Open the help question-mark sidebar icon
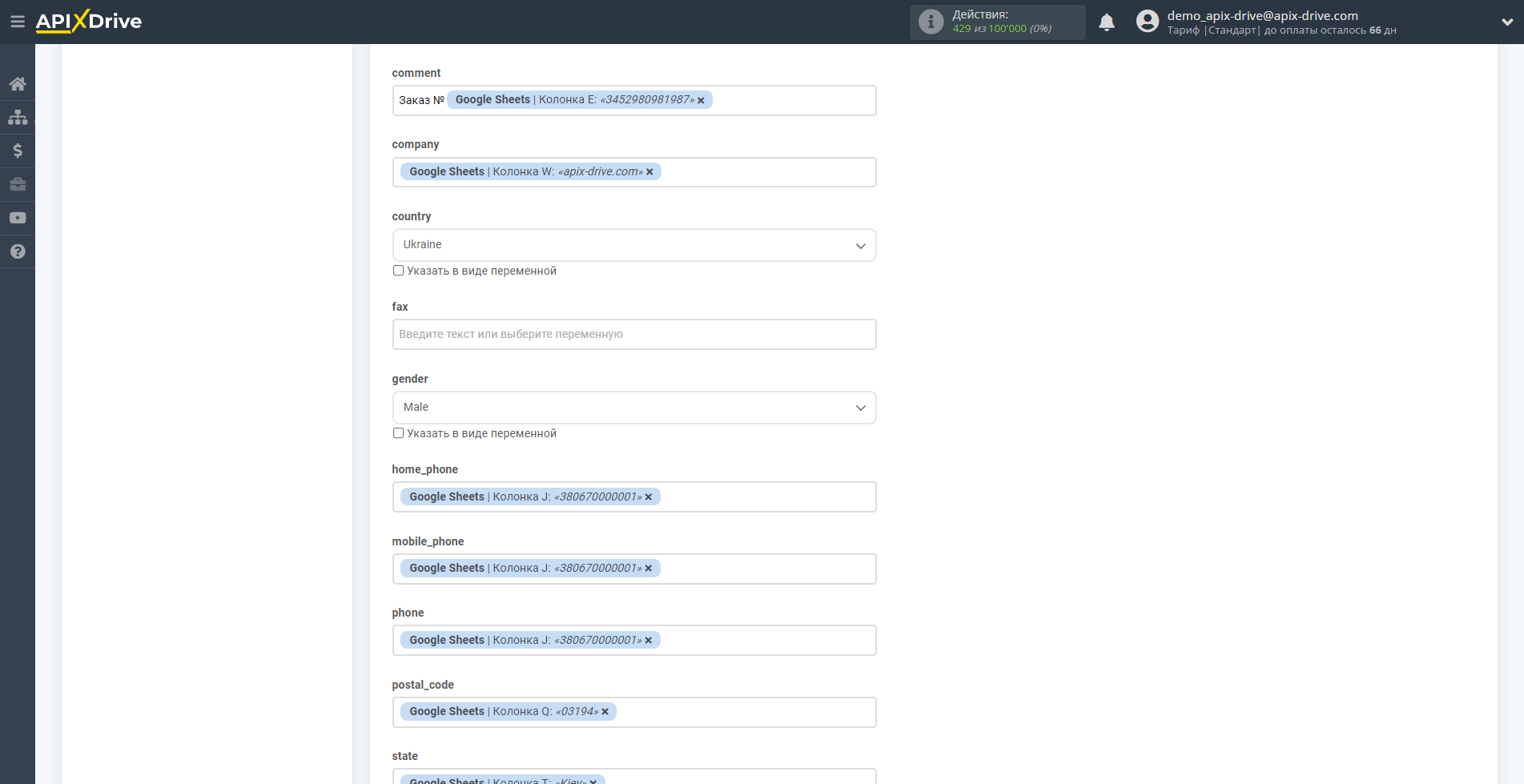 click(18, 251)
